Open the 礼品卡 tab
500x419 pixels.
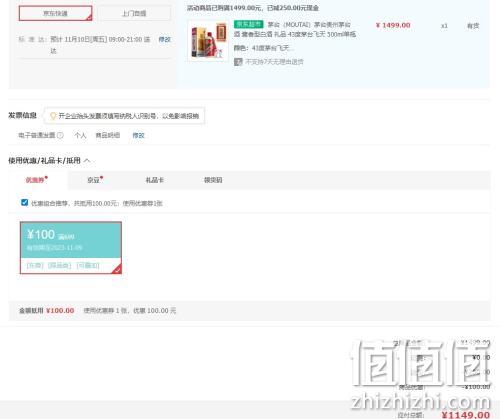click(x=155, y=180)
